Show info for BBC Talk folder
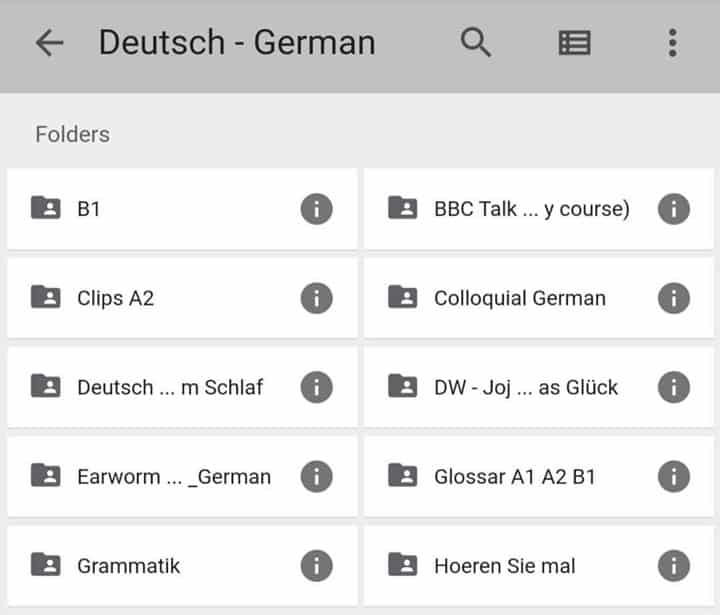Screen dimensions: 720x615 (x=673, y=209)
